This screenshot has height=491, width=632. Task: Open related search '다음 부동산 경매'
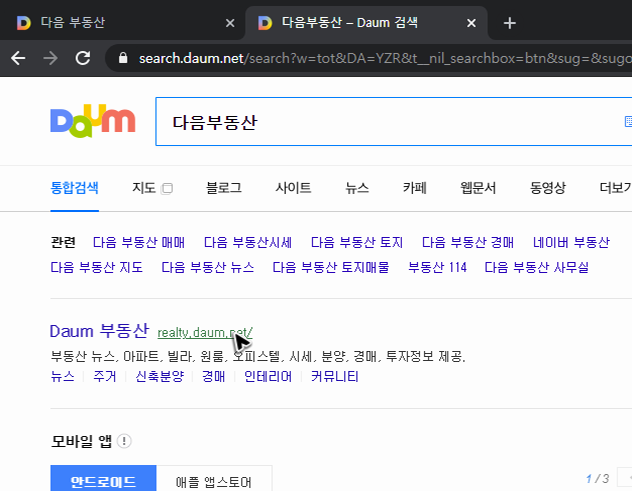(x=468, y=243)
